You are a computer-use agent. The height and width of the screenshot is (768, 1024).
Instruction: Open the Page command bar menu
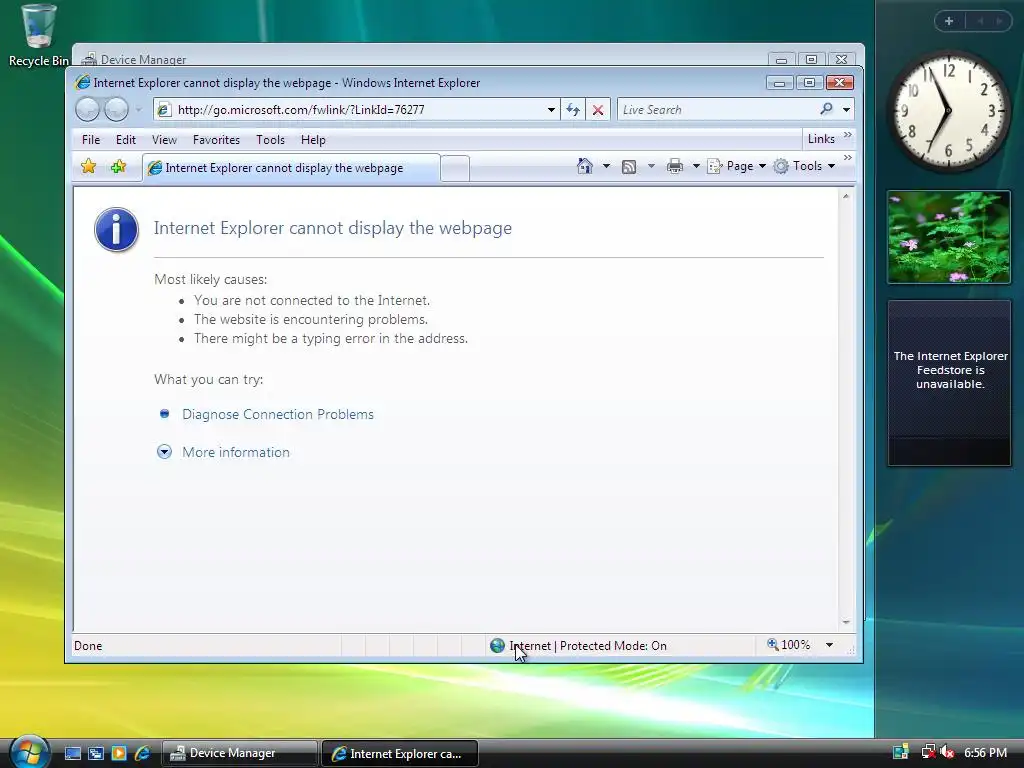coord(737,166)
